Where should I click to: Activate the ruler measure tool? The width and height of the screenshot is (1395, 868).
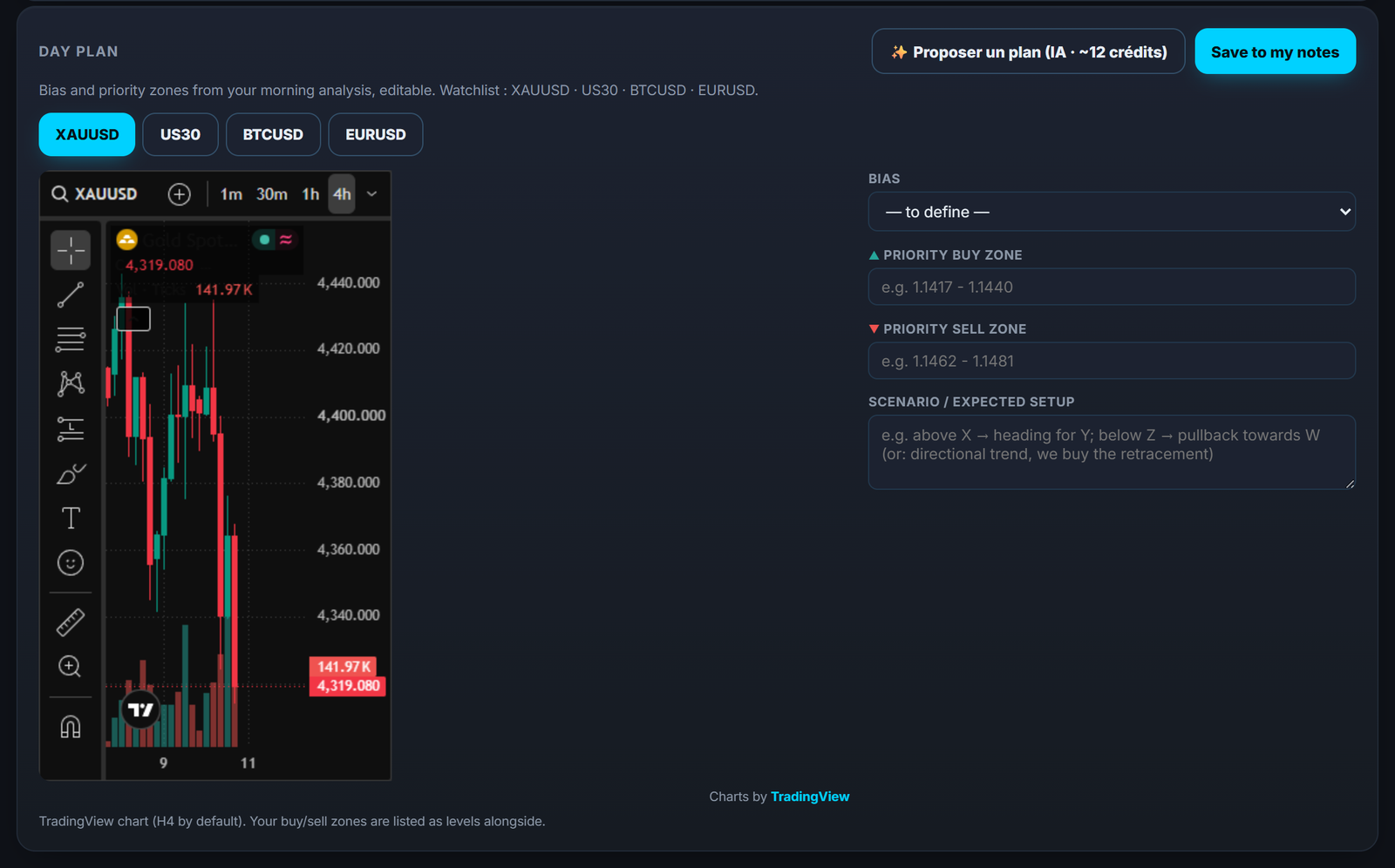(71, 622)
